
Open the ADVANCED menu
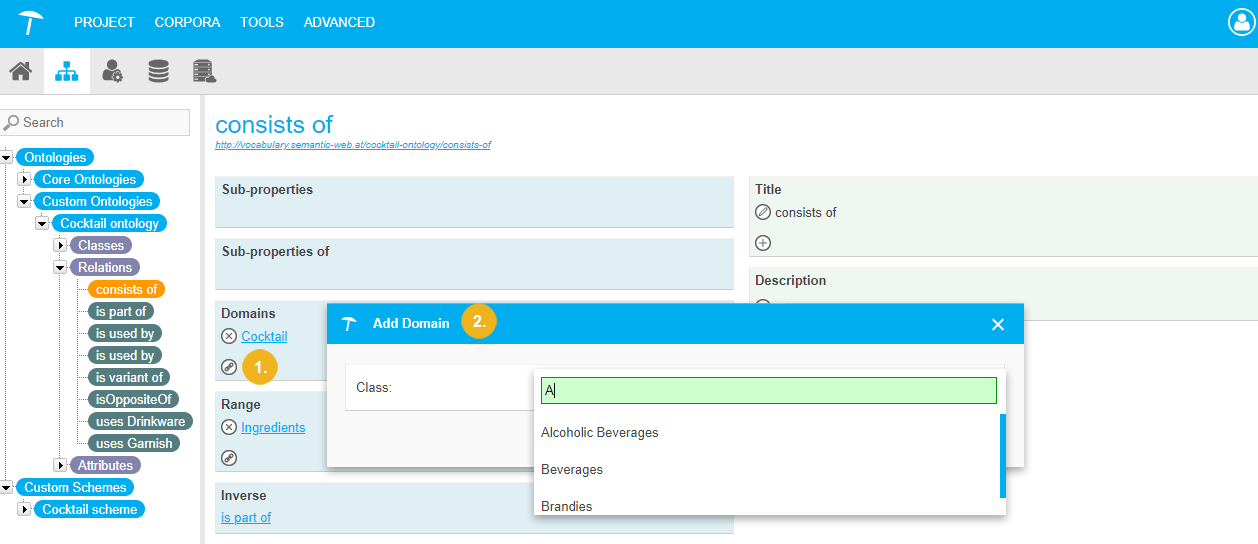tap(339, 22)
